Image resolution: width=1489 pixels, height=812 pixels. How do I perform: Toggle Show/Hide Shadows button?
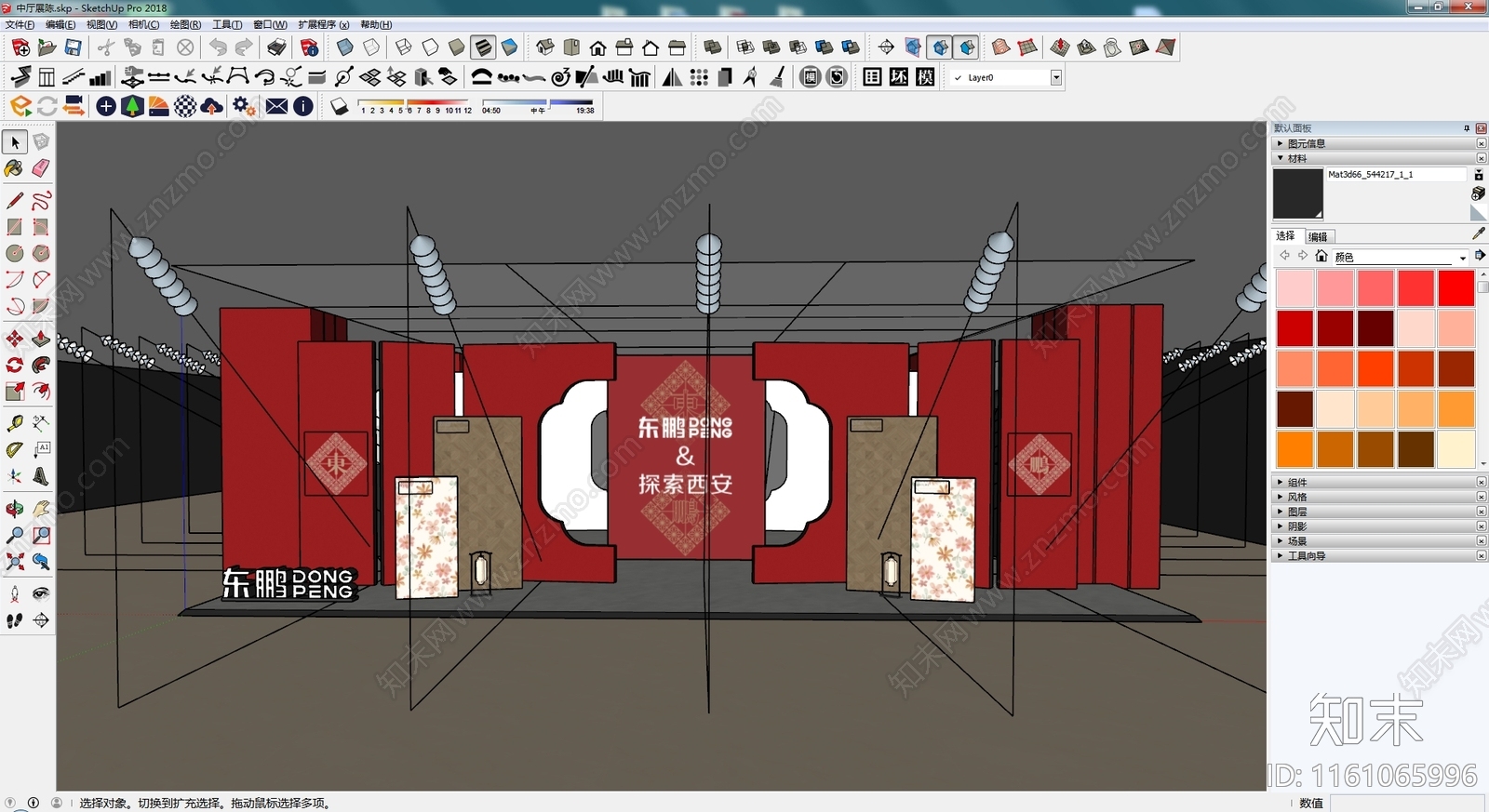339,107
